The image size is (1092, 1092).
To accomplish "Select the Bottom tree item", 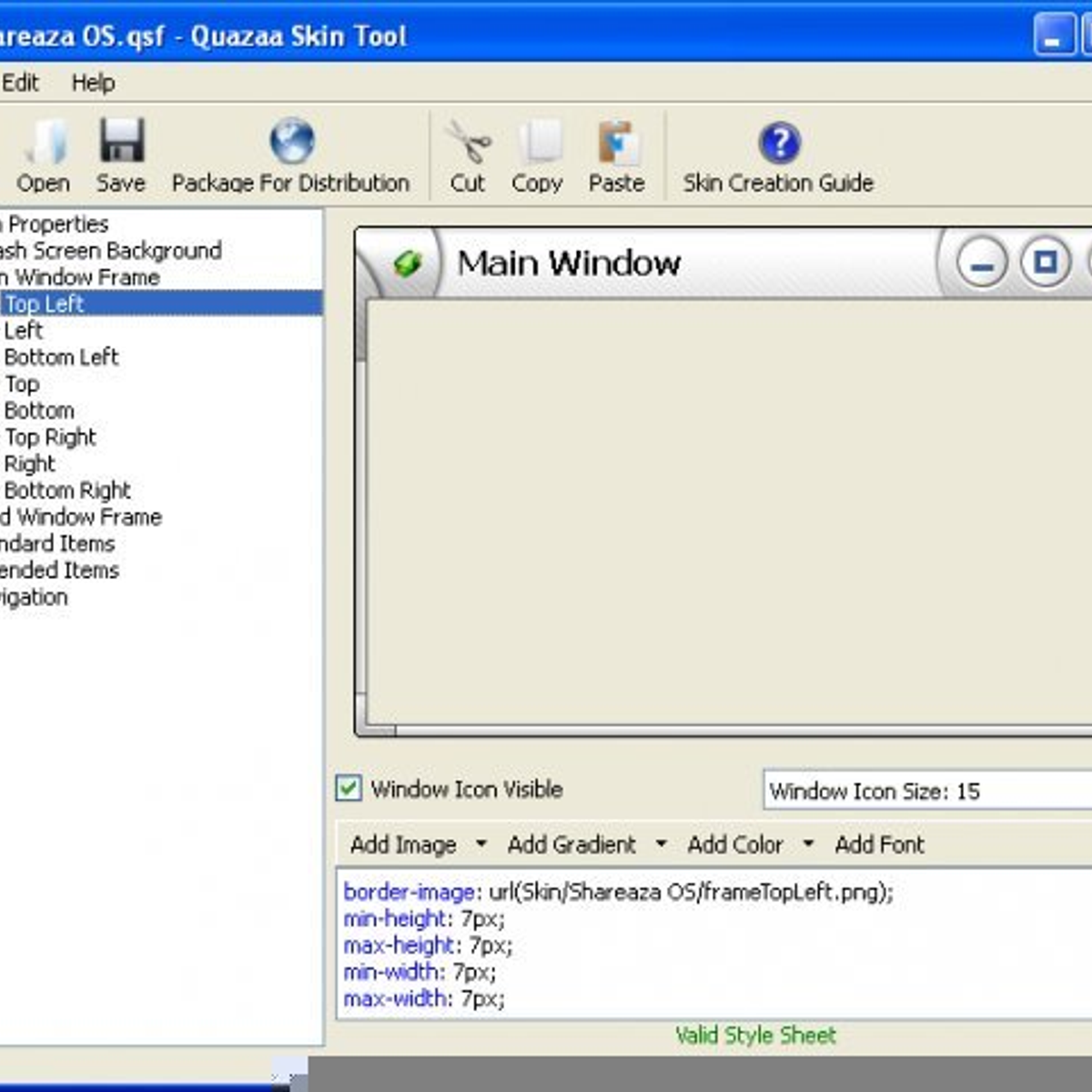I will (x=39, y=410).
